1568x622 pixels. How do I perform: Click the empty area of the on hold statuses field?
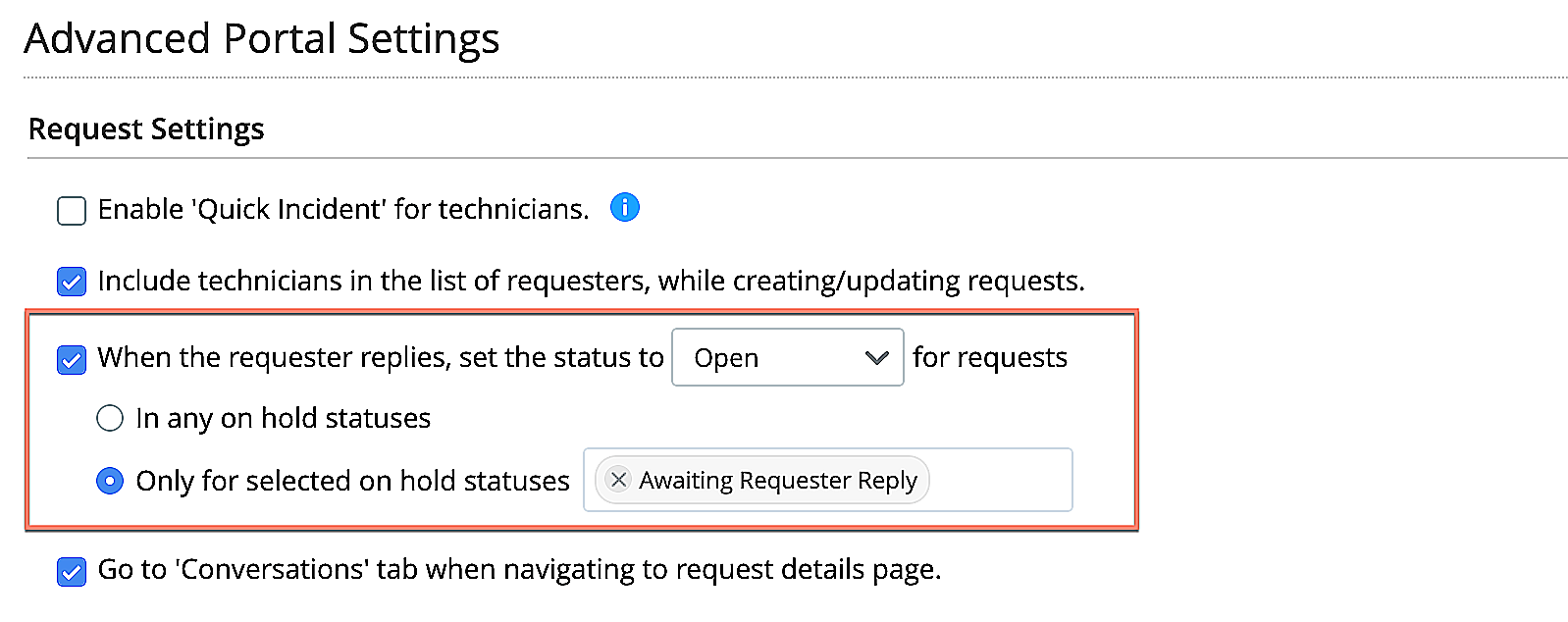[x=999, y=480]
